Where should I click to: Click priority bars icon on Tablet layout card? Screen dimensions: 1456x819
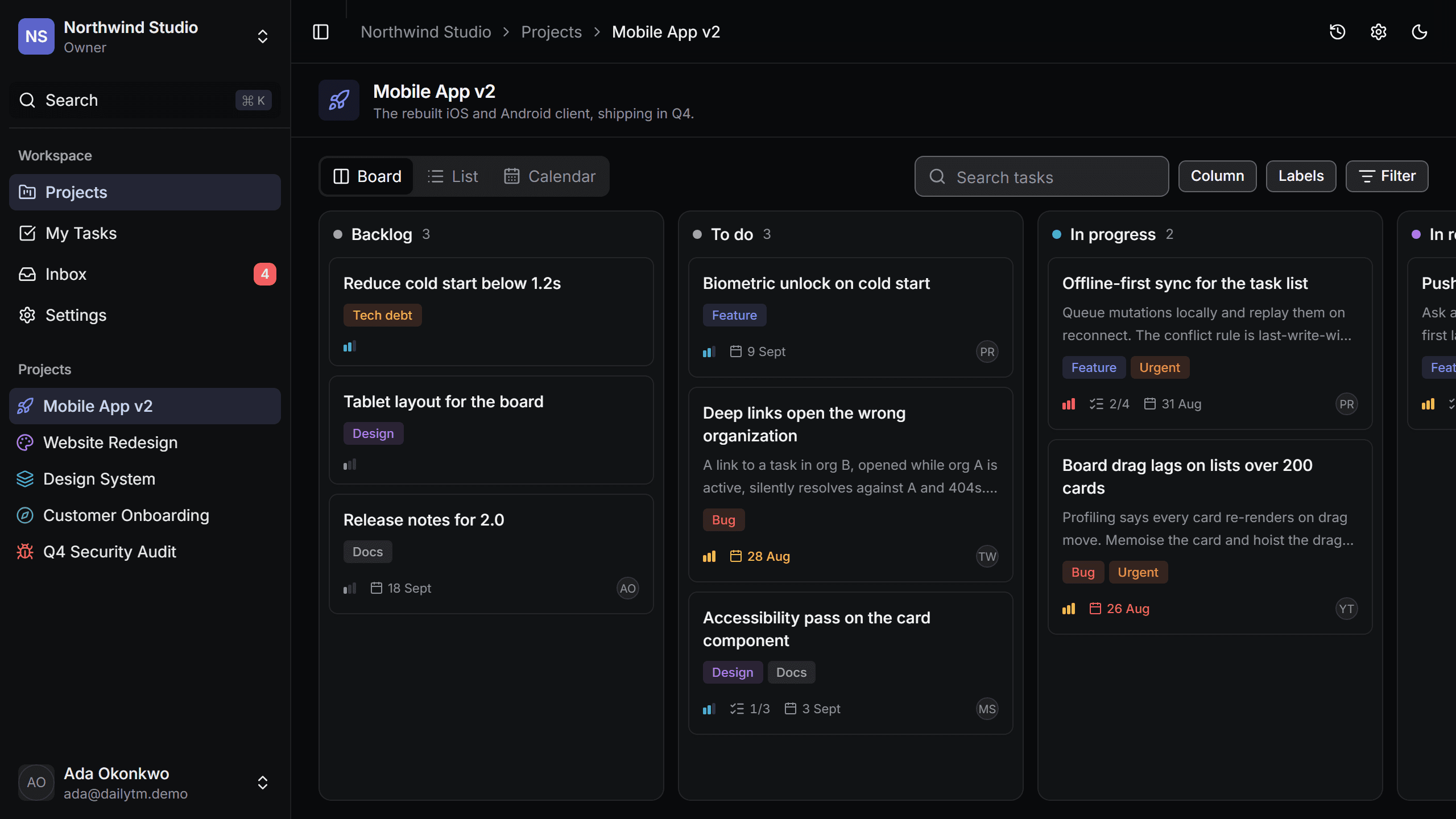[x=350, y=464]
